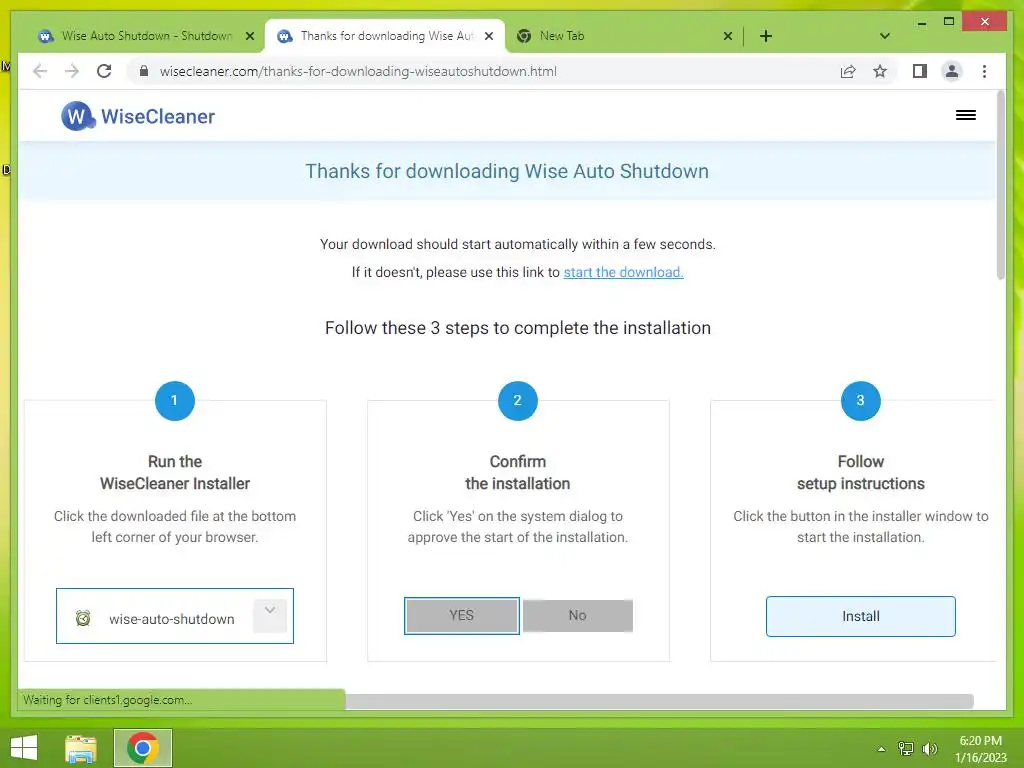1024x768 pixels.
Task: Click the vertical page scrollbar
Action: point(1000,186)
